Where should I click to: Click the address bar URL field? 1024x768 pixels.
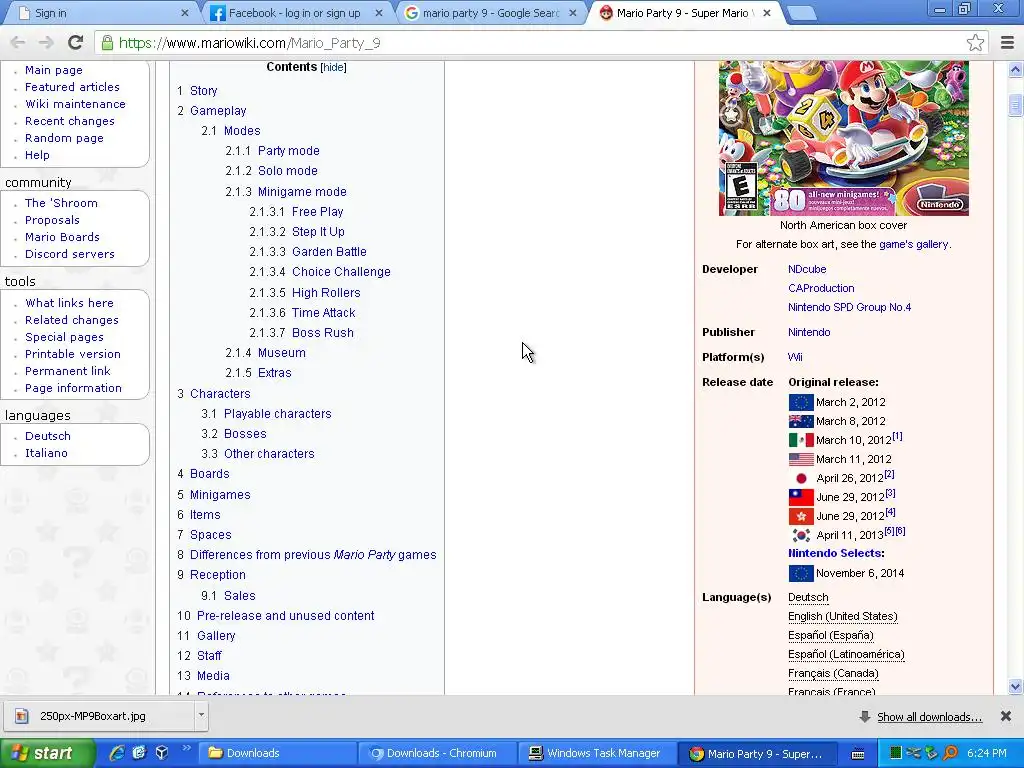click(532, 42)
